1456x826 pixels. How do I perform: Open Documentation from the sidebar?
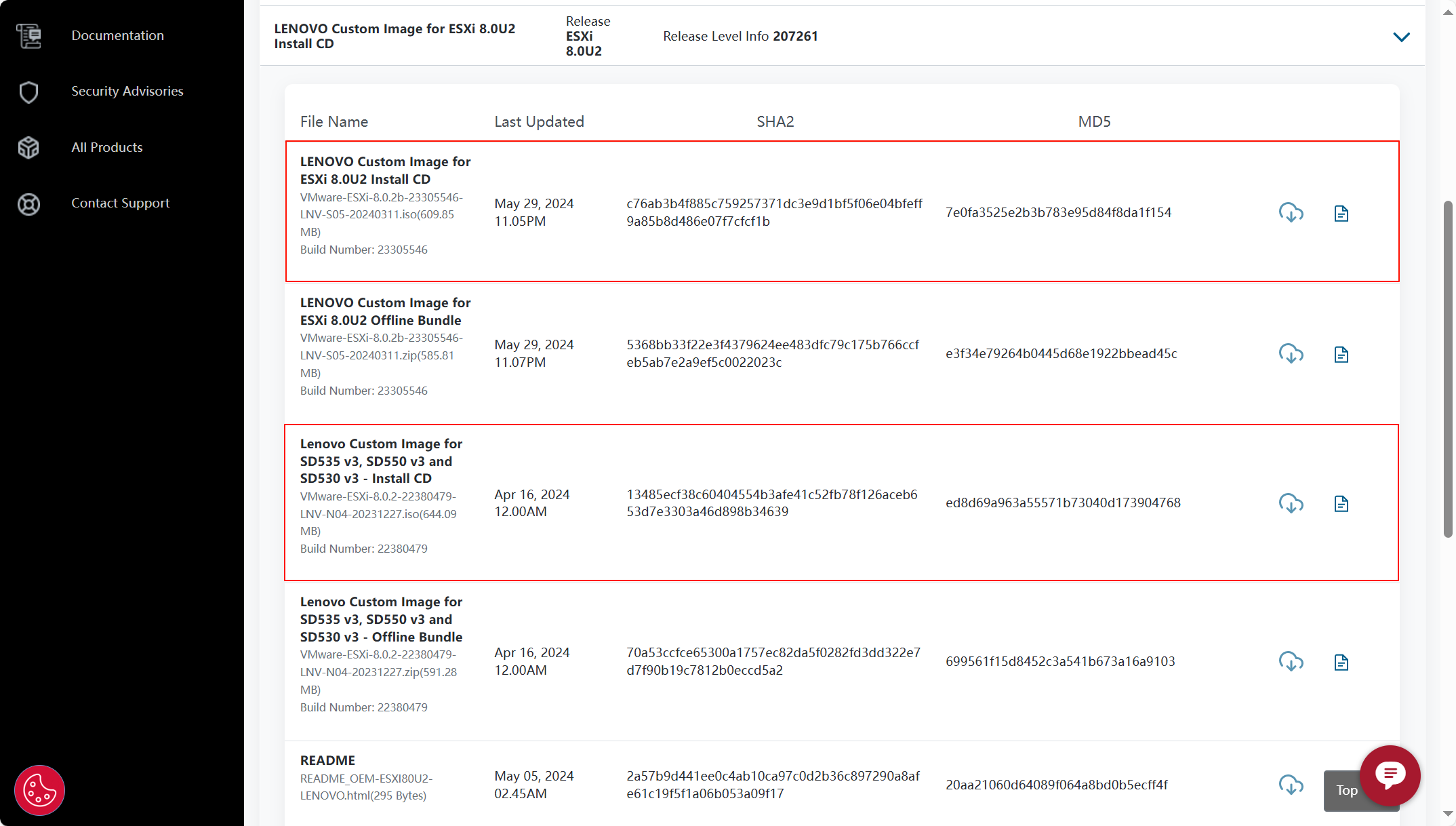click(x=117, y=35)
